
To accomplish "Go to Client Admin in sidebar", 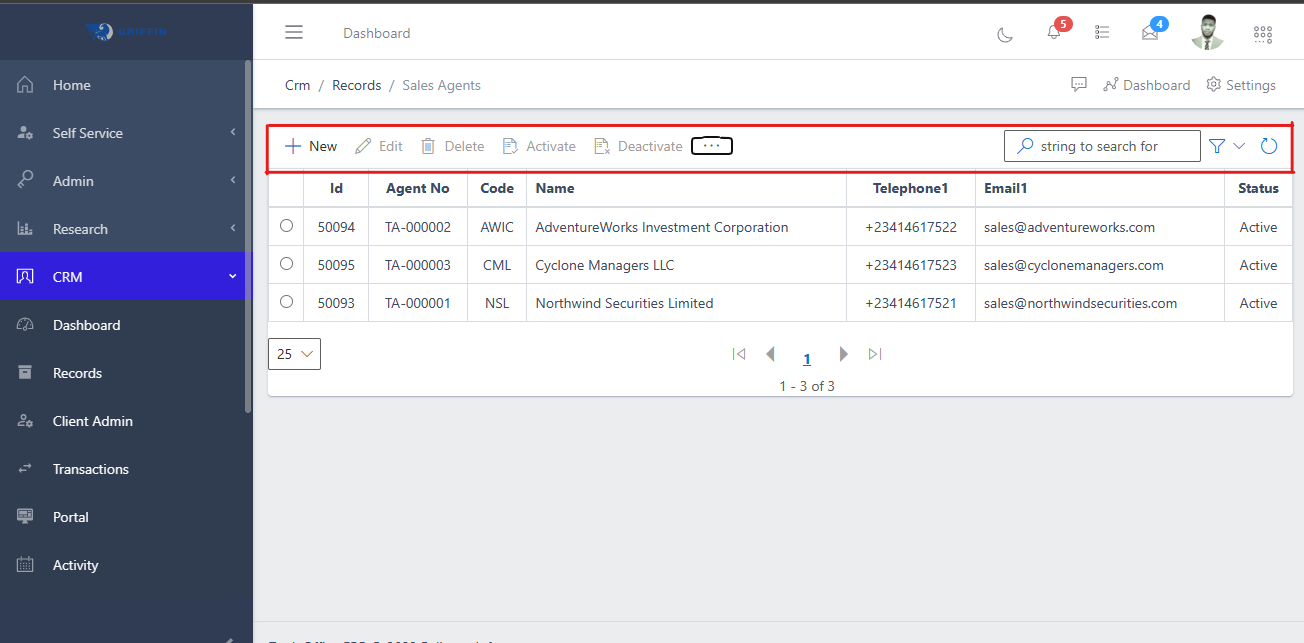I will [x=92, y=421].
